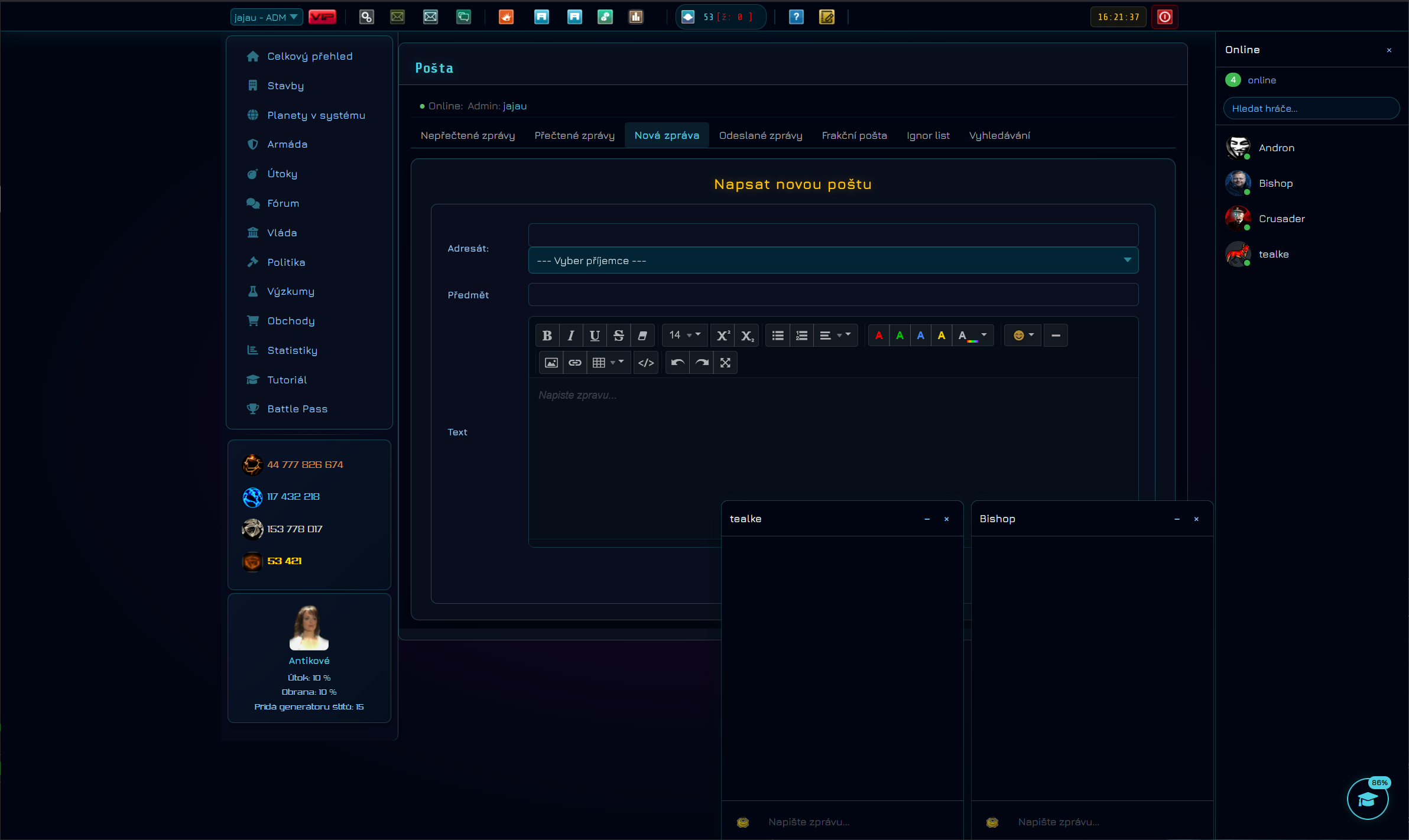Switch editor to fullscreen mode
The image size is (1409, 840).
tap(725, 363)
